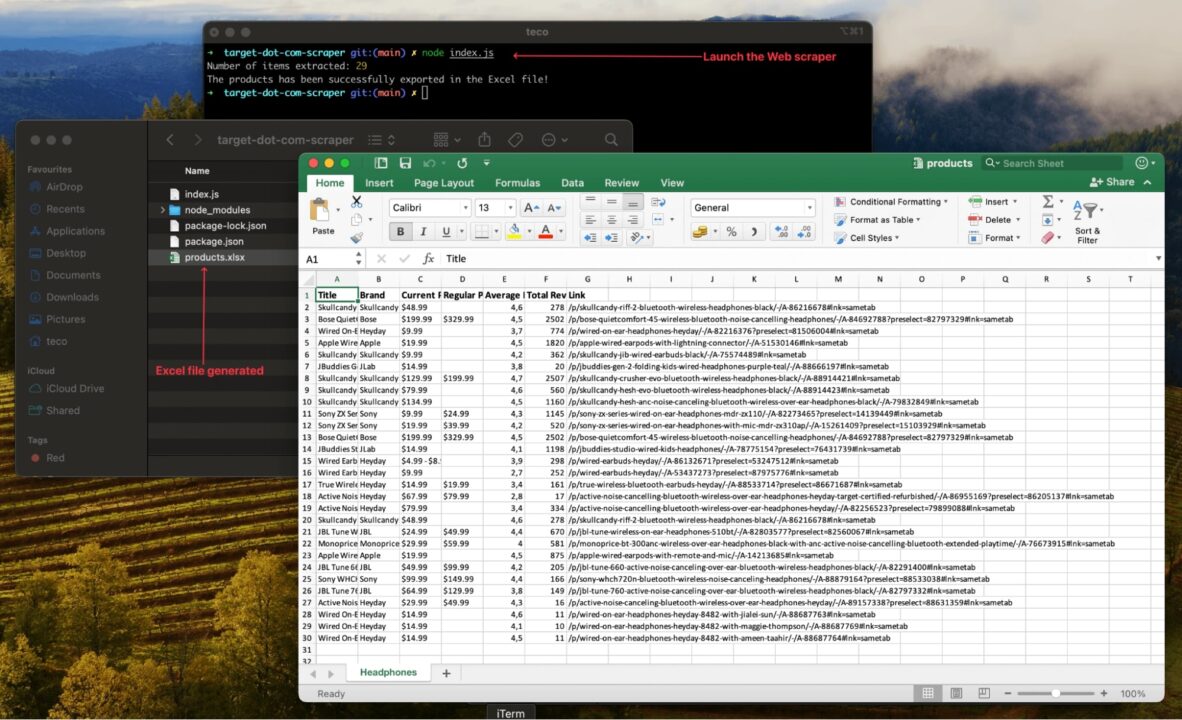Select the Format Painter brush icon
The height and width of the screenshot is (720, 1182).
(x=357, y=237)
